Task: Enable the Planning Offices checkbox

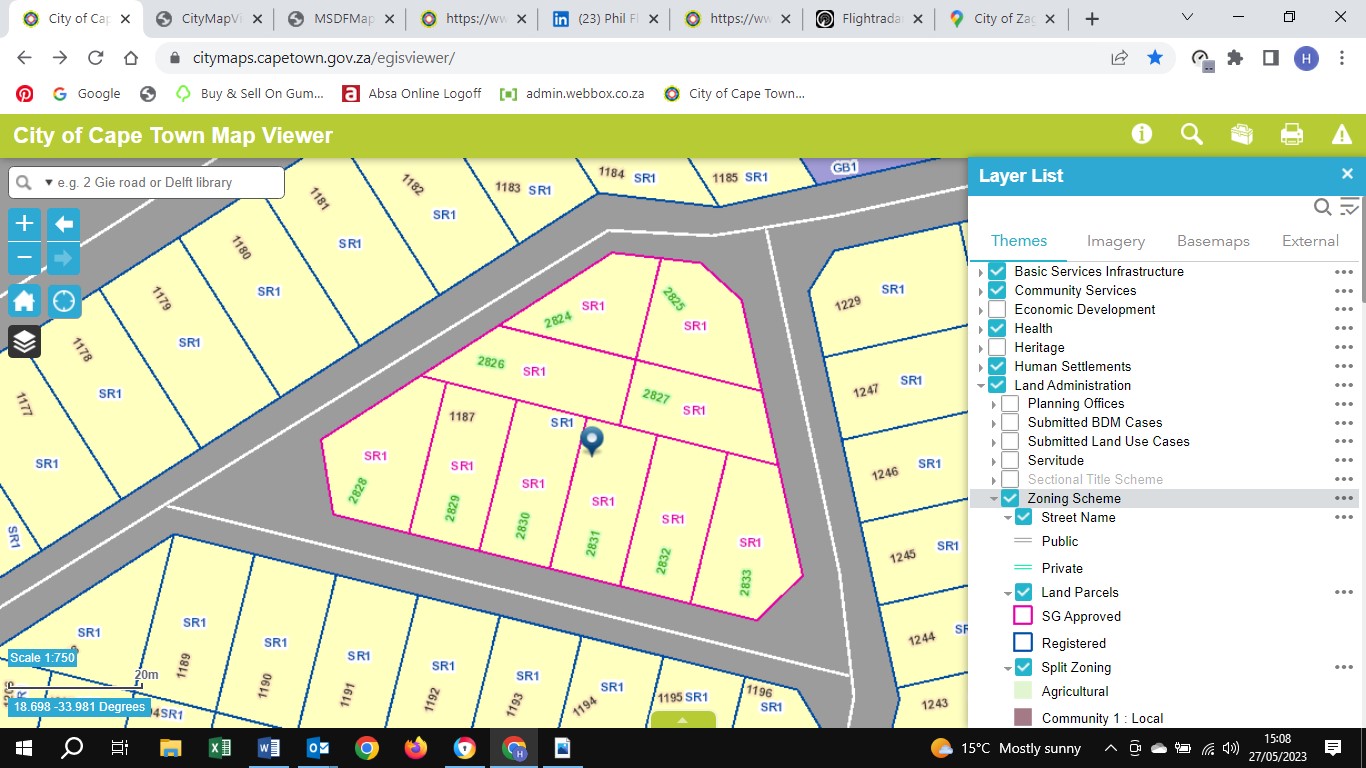Action: click(1010, 404)
